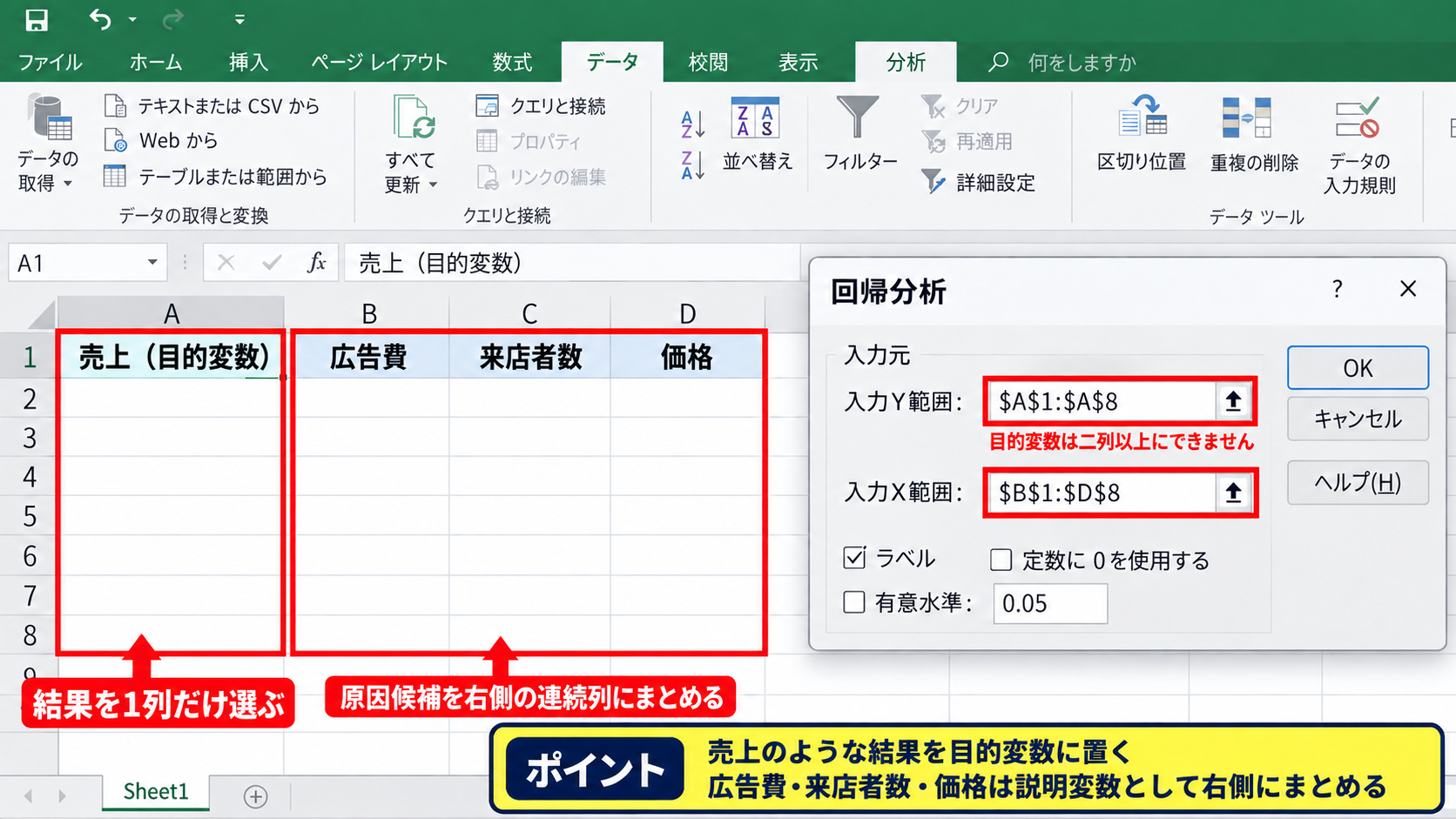Open the Name Box dropdown arrow
This screenshot has width=1456, height=819.
click(x=152, y=262)
